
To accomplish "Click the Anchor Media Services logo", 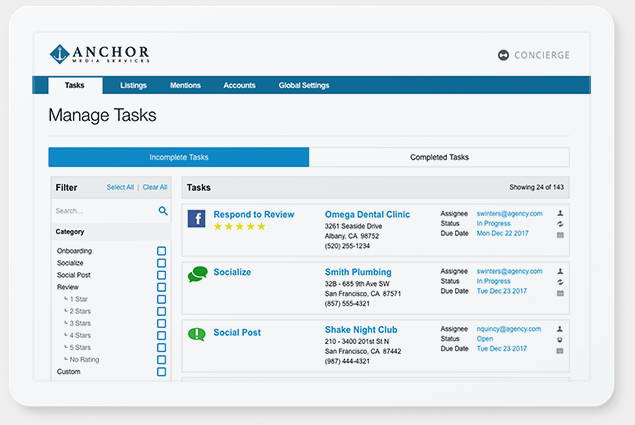I will 100,54.
